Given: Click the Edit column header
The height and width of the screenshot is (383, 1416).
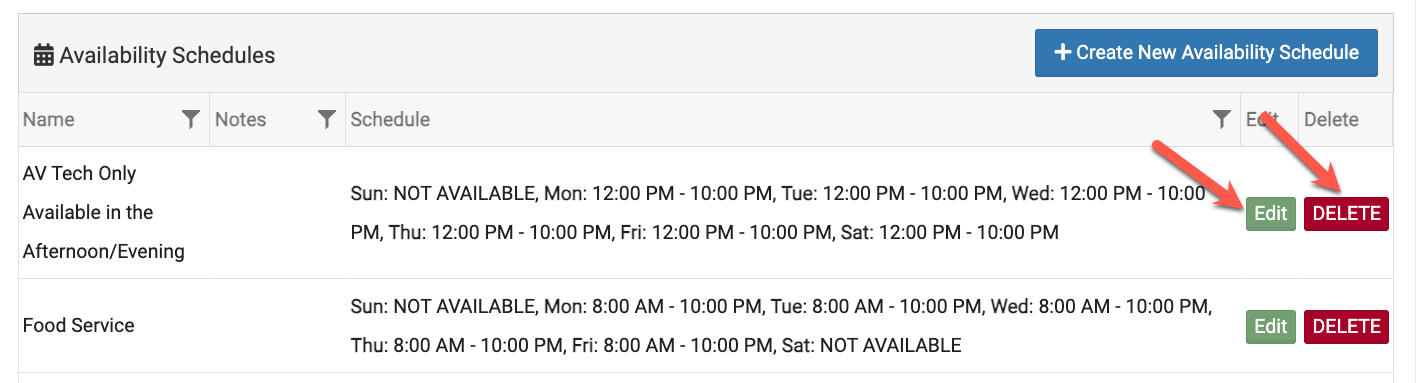Looking at the screenshot, I should coord(1262,120).
